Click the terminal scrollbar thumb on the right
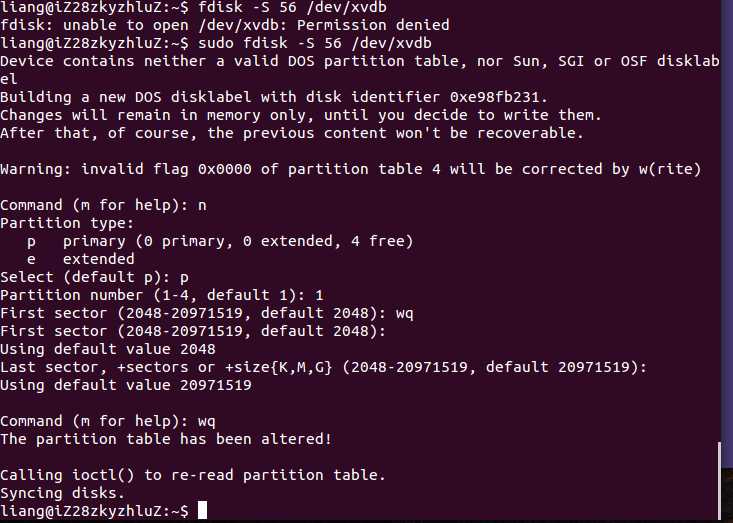This screenshot has height=523, width=733. (x=719, y=482)
